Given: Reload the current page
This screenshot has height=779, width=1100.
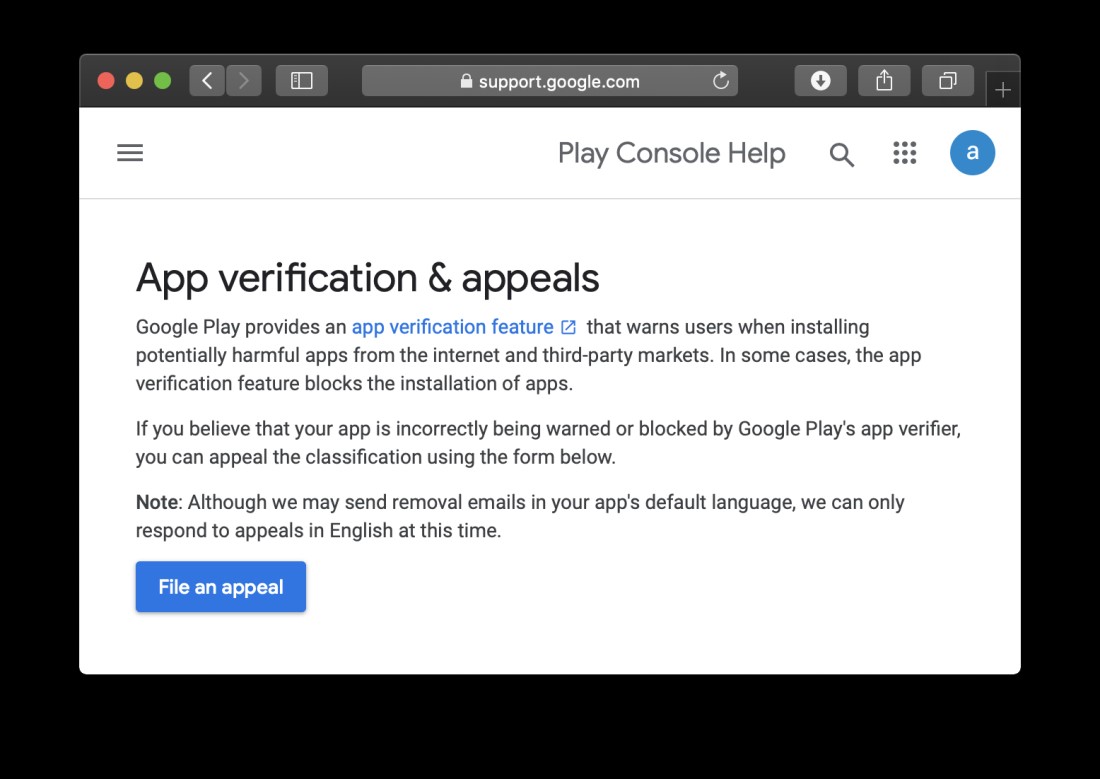Looking at the screenshot, I should (x=720, y=81).
